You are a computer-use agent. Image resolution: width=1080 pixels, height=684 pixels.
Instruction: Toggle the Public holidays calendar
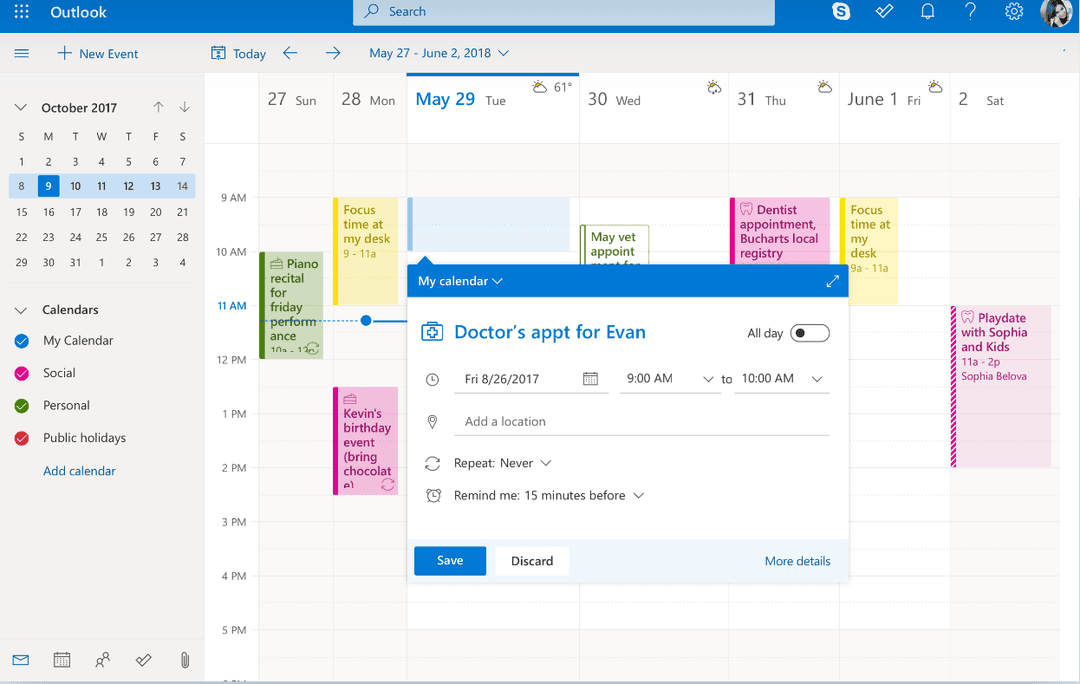point(22,438)
